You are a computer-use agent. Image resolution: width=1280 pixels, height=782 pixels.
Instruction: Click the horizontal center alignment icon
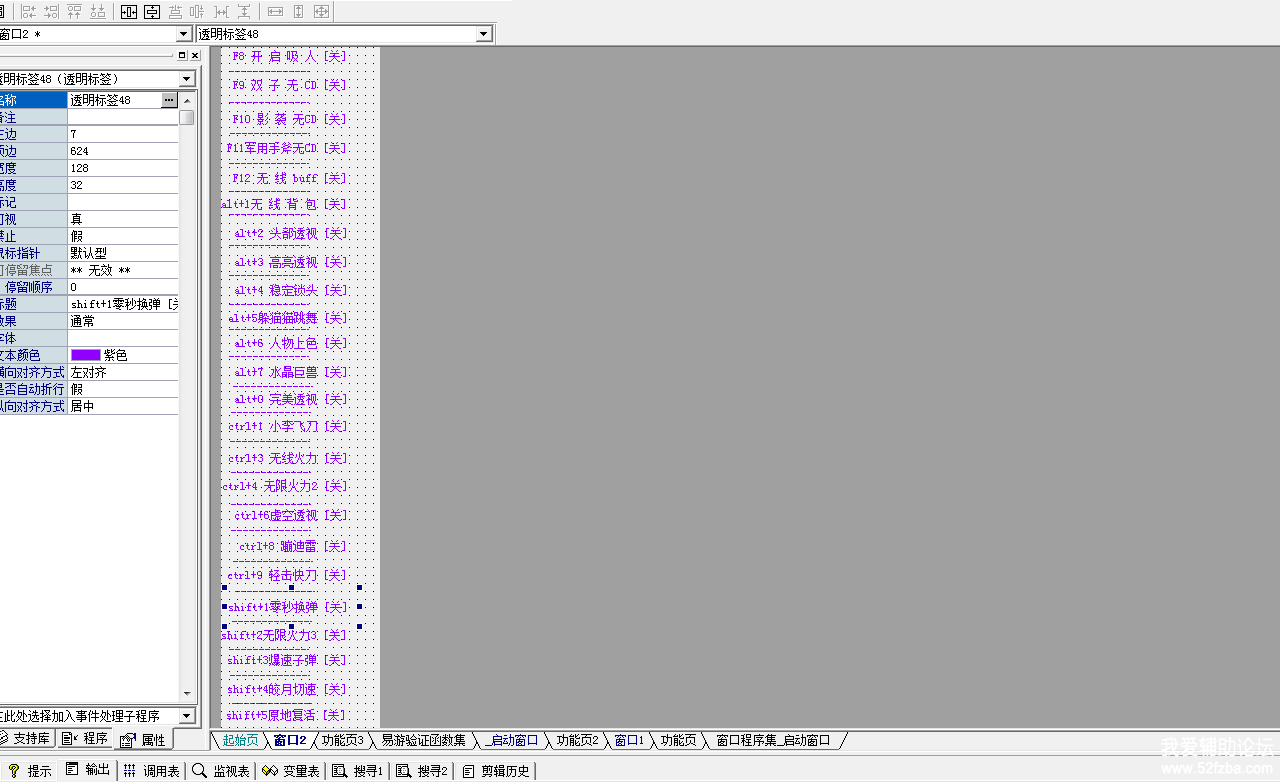(175, 12)
